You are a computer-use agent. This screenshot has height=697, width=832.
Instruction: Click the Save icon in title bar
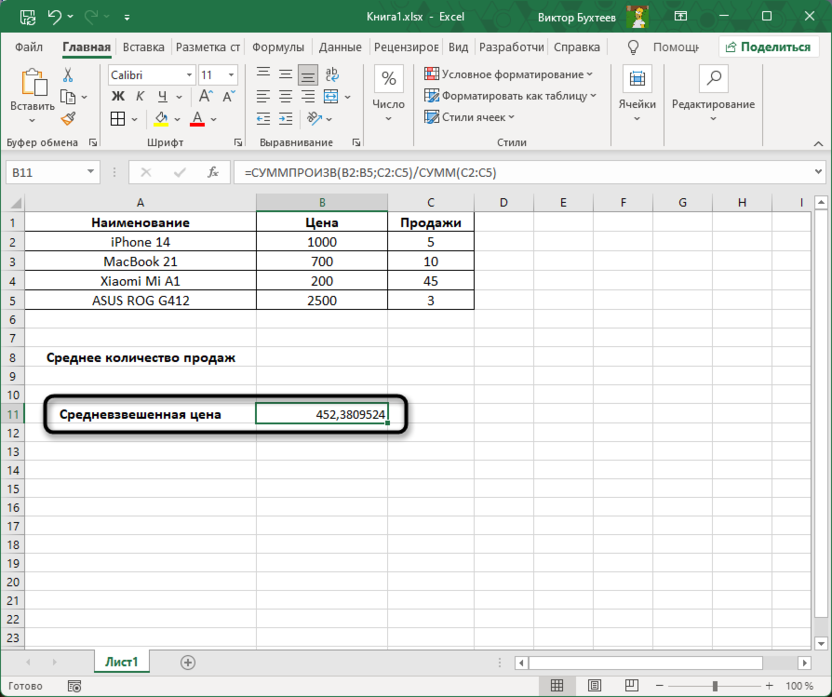tap(27, 17)
